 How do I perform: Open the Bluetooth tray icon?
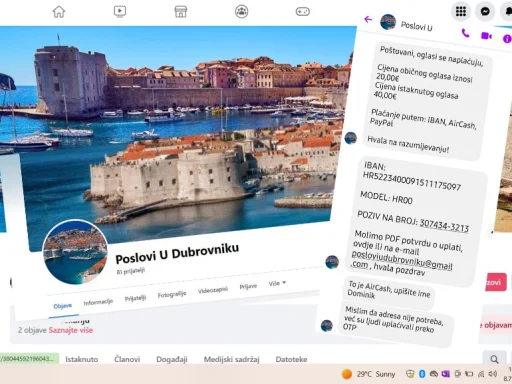[422, 374]
